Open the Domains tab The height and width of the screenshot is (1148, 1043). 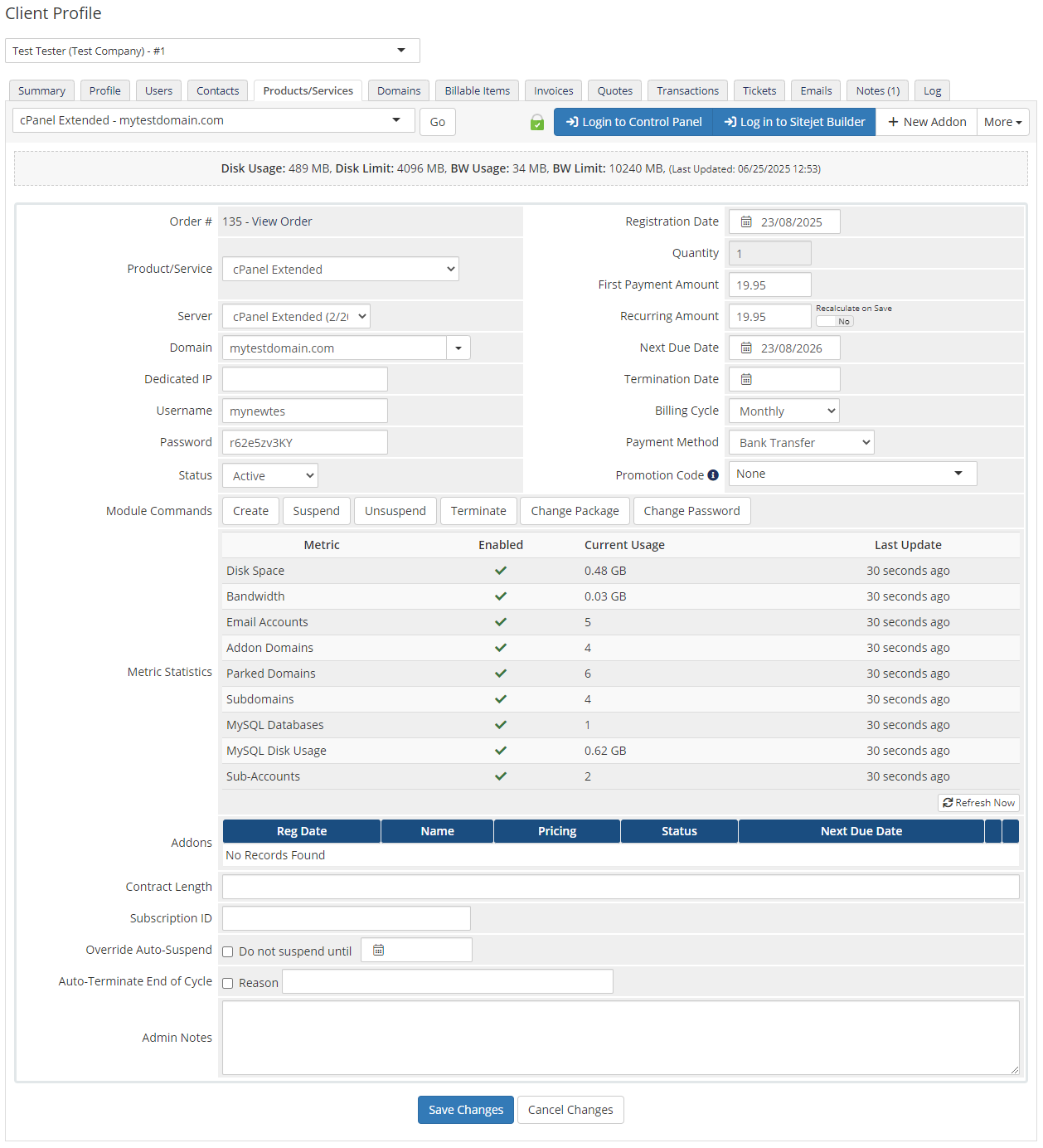coord(399,91)
